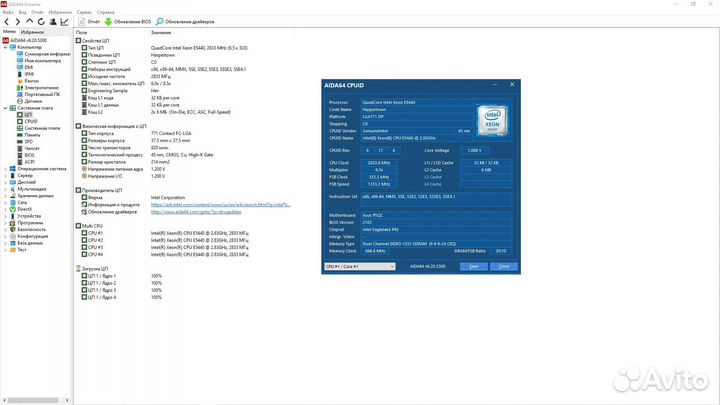
Task: Refresh the page with the circular arrow icon
Action: (41, 22)
